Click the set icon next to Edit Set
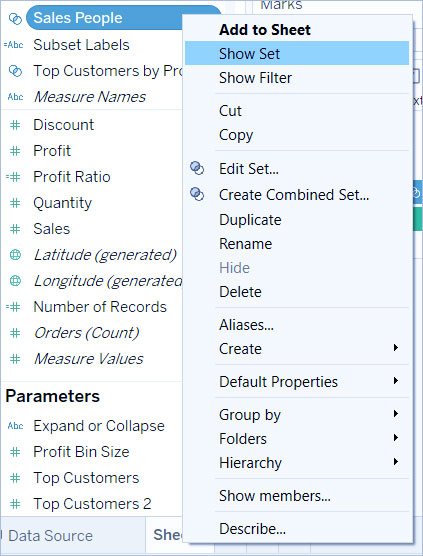The width and height of the screenshot is (423, 556). click(x=197, y=168)
